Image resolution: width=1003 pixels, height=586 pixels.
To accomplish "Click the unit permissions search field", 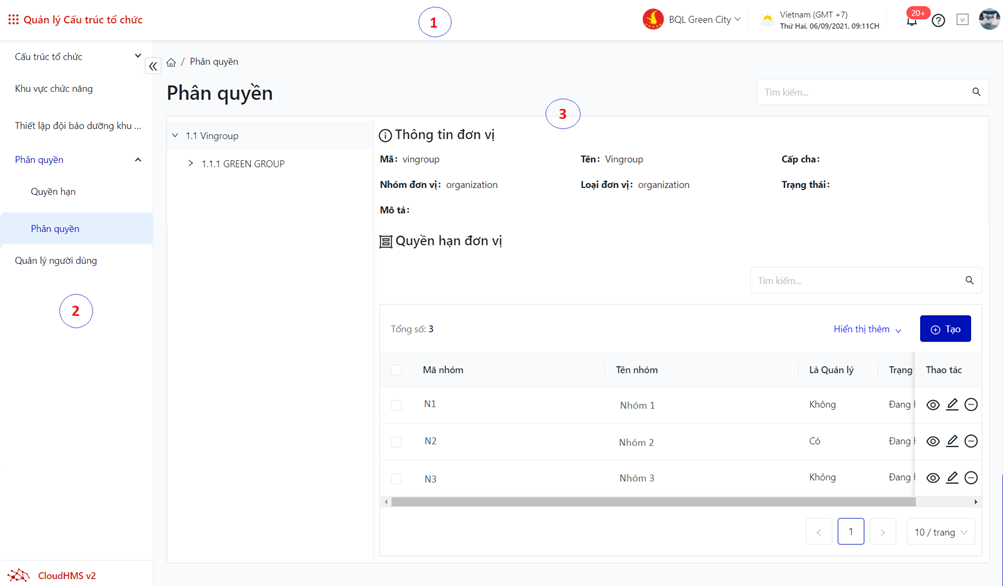I will [855, 281].
